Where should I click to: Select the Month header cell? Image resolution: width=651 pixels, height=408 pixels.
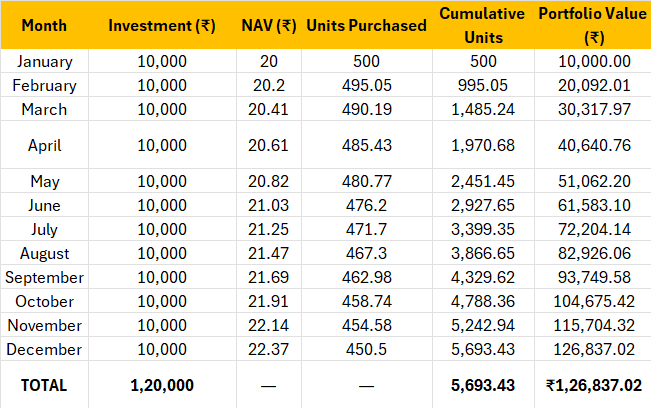point(44,25)
